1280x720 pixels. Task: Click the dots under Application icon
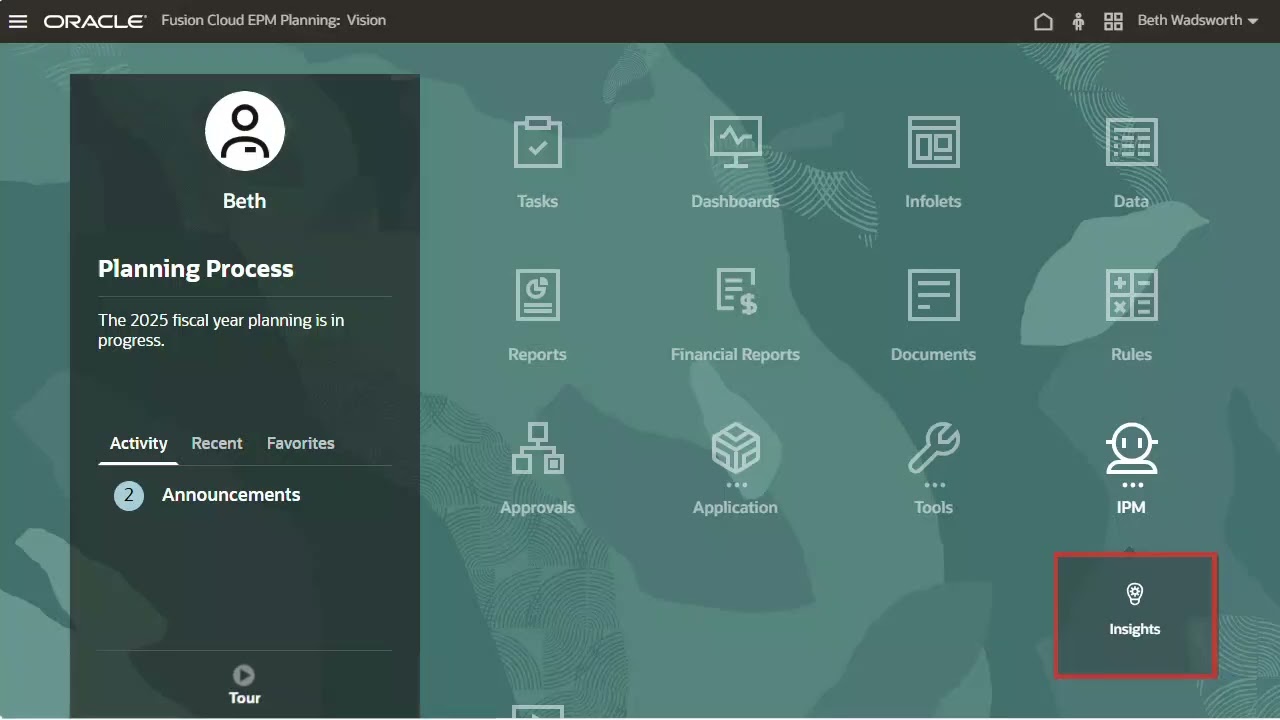pos(736,485)
